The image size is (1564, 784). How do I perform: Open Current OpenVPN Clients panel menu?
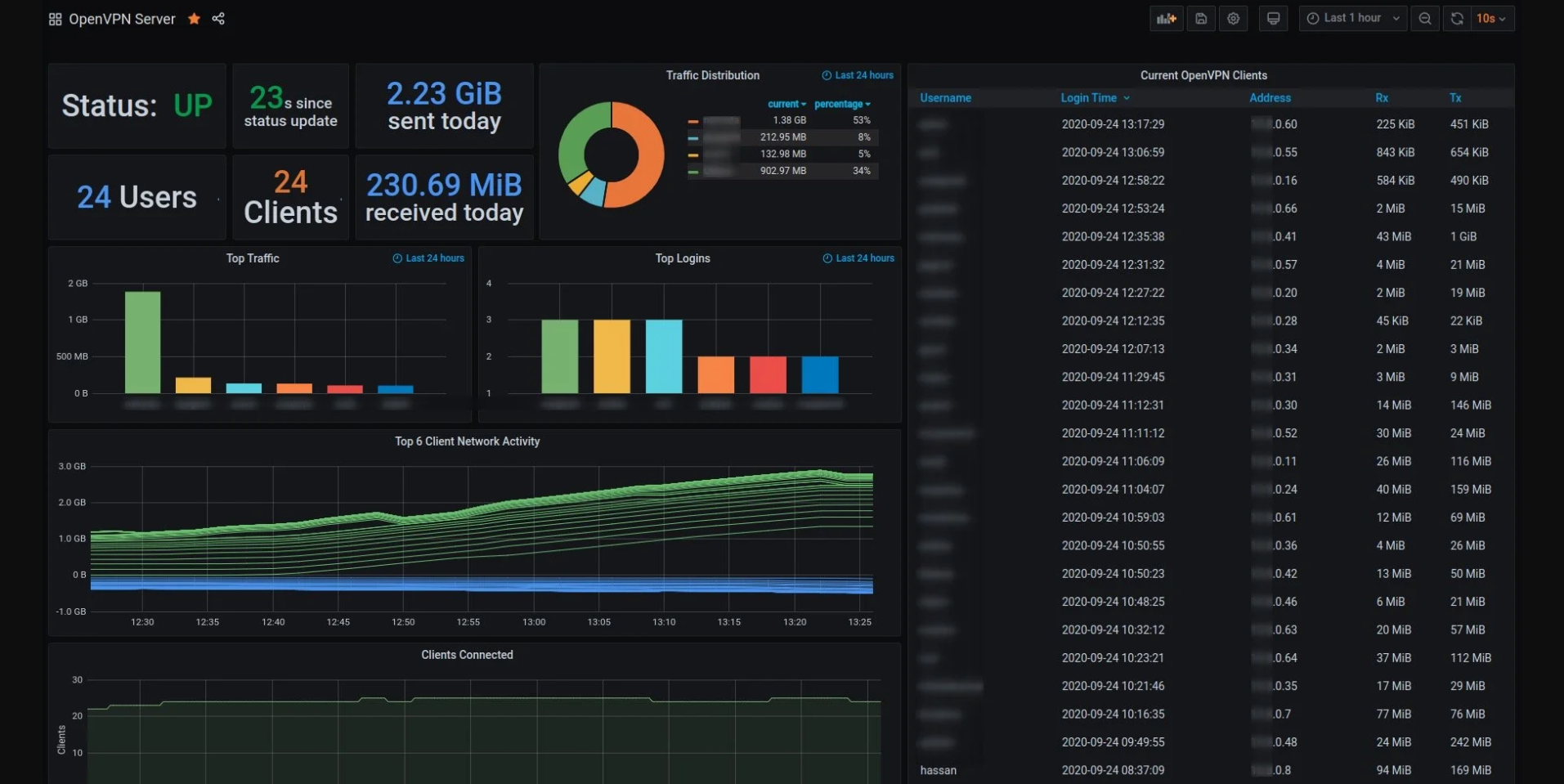pyautogui.click(x=1203, y=75)
